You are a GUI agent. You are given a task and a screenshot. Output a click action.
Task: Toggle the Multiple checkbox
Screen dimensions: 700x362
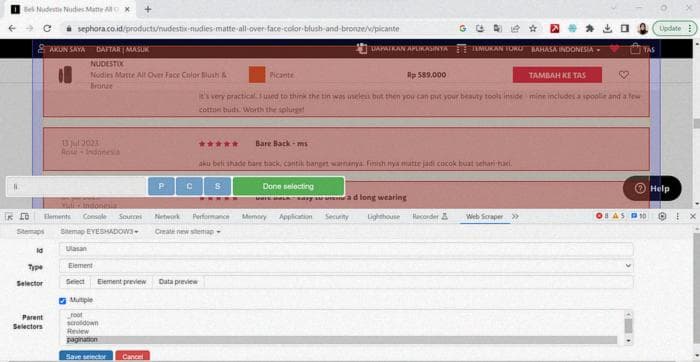tap(62, 301)
